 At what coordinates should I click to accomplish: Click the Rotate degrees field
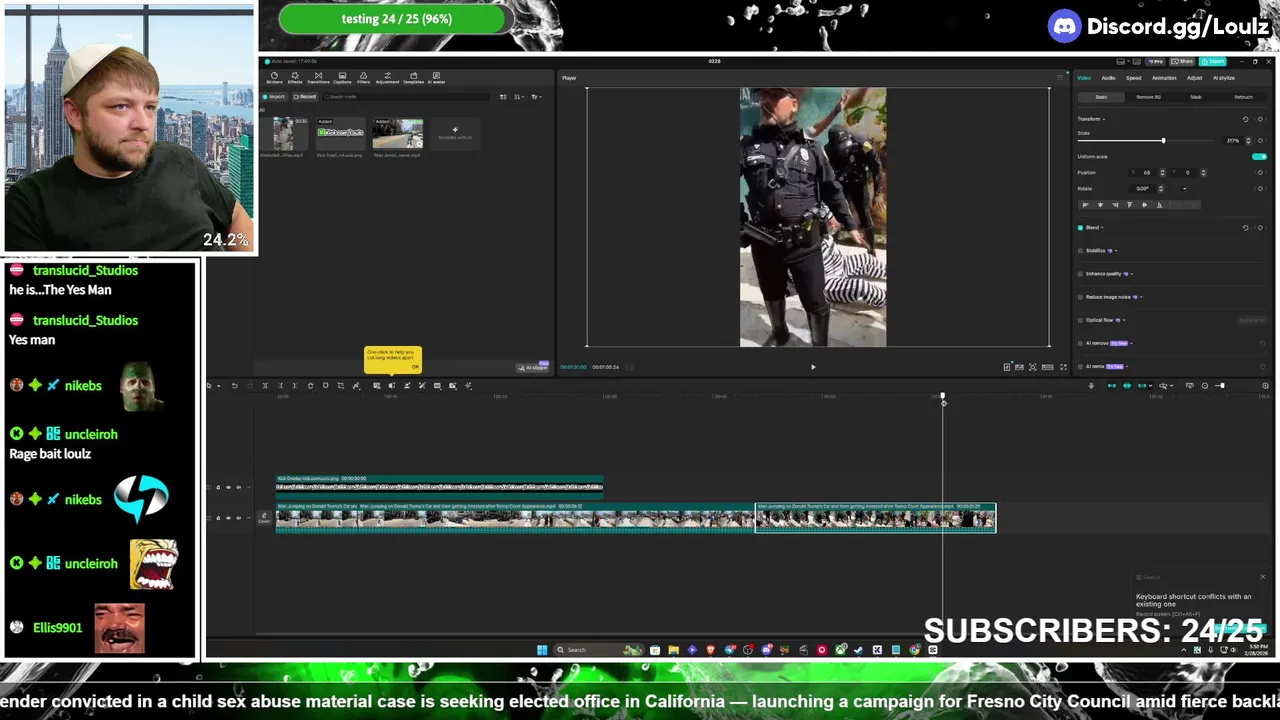[1143, 188]
